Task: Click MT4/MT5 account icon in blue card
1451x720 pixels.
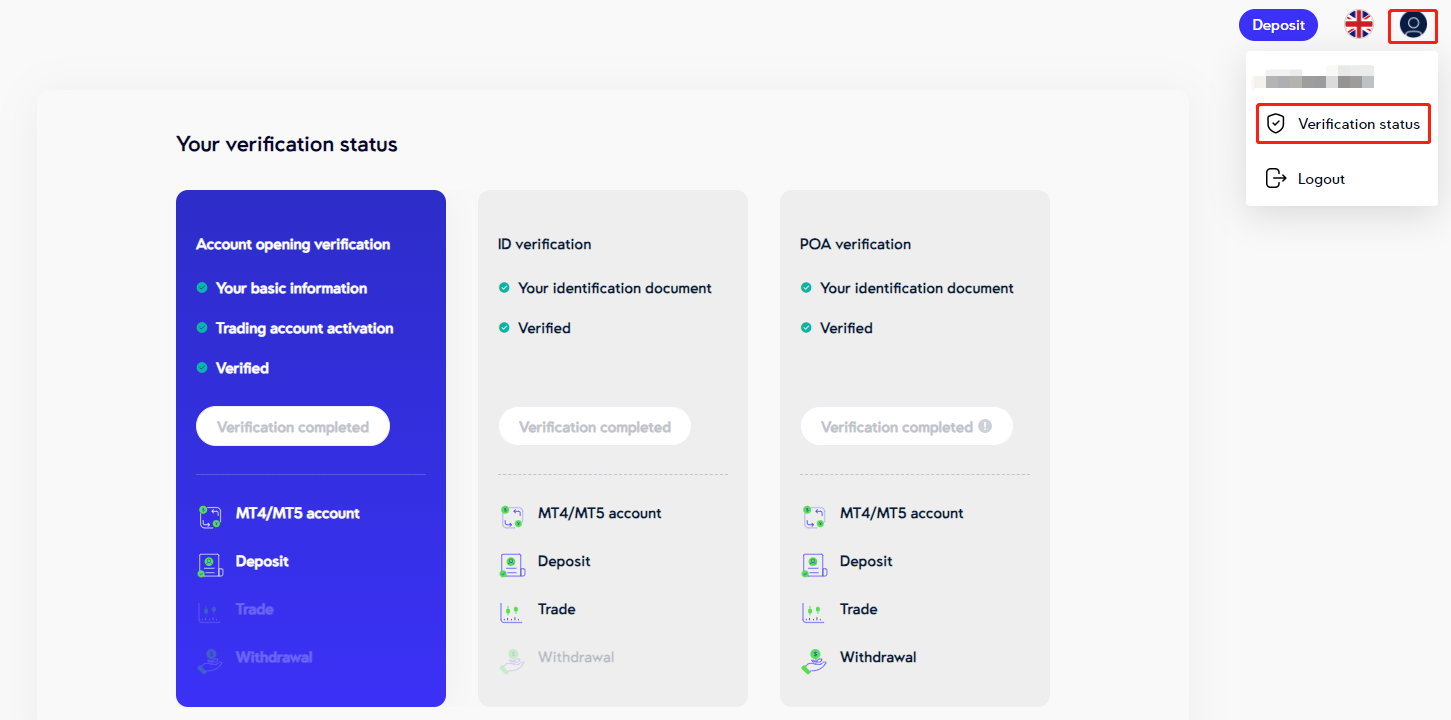Action: (210, 517)
